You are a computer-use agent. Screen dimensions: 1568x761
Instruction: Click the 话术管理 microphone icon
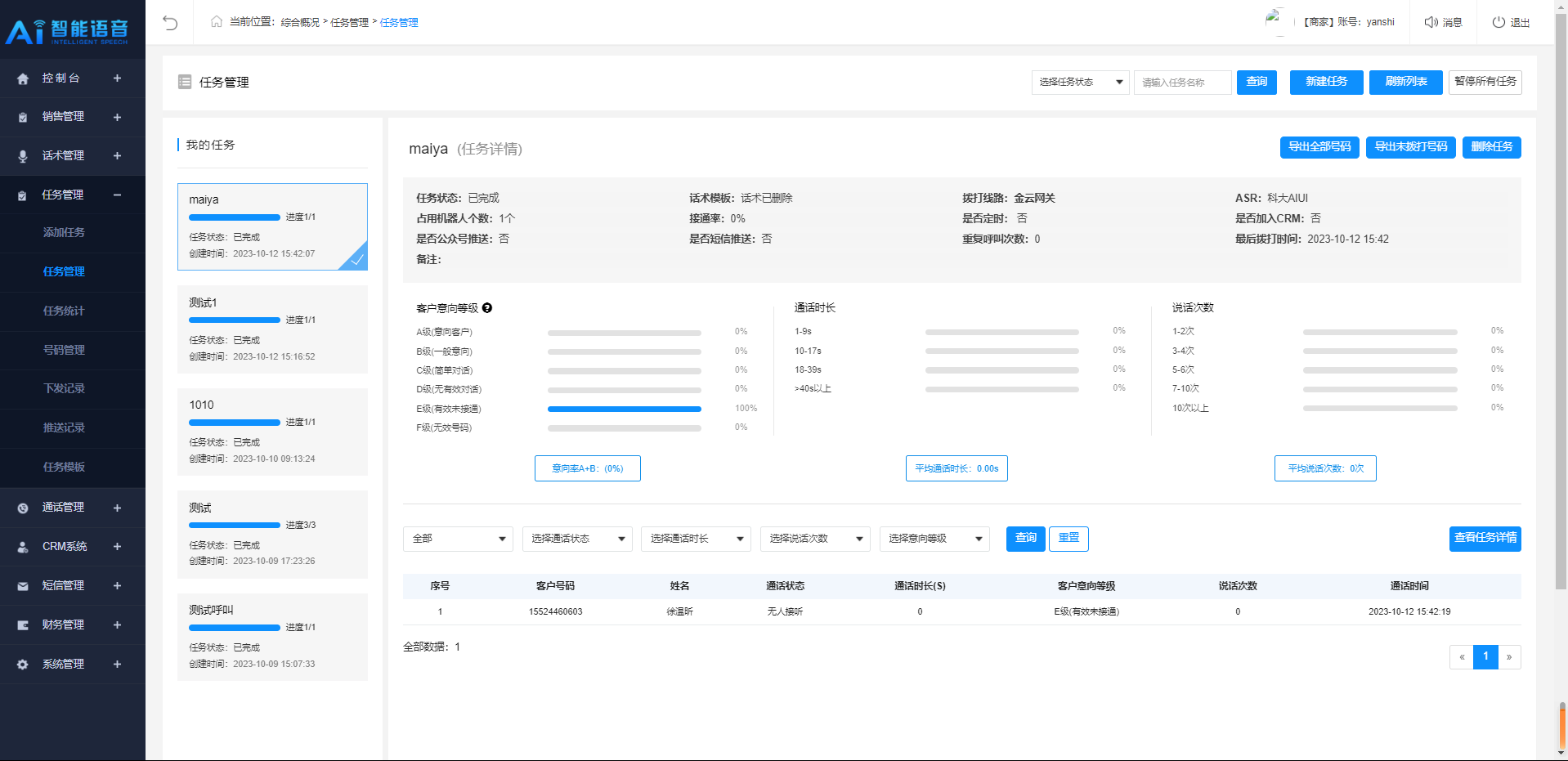(23, 156)
